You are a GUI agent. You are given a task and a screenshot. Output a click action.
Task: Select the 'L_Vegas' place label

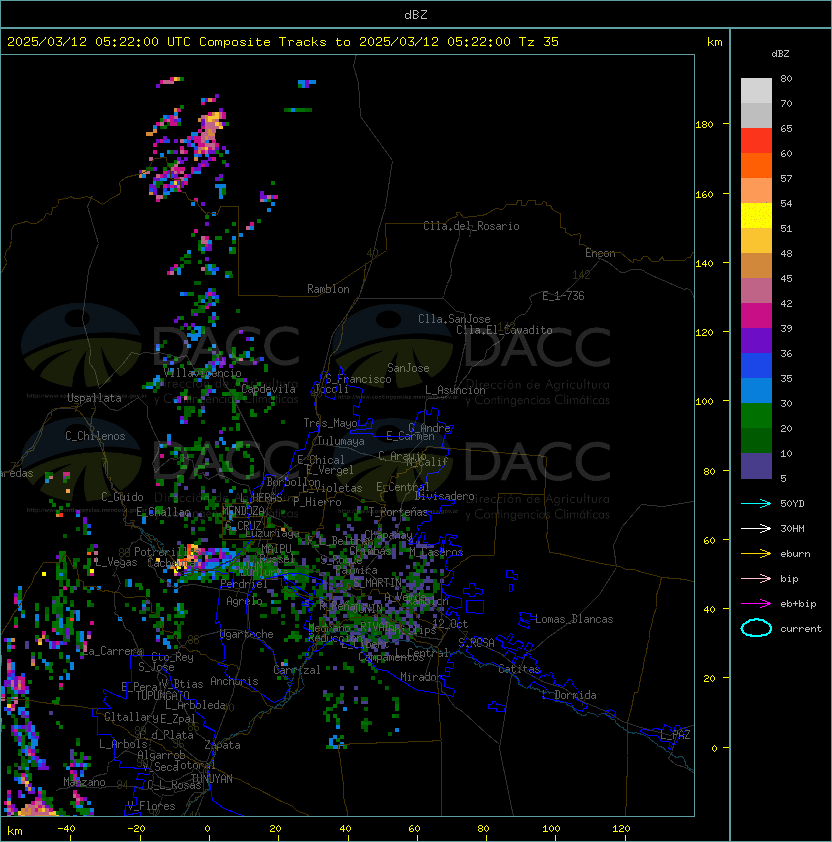pos(116,562)
